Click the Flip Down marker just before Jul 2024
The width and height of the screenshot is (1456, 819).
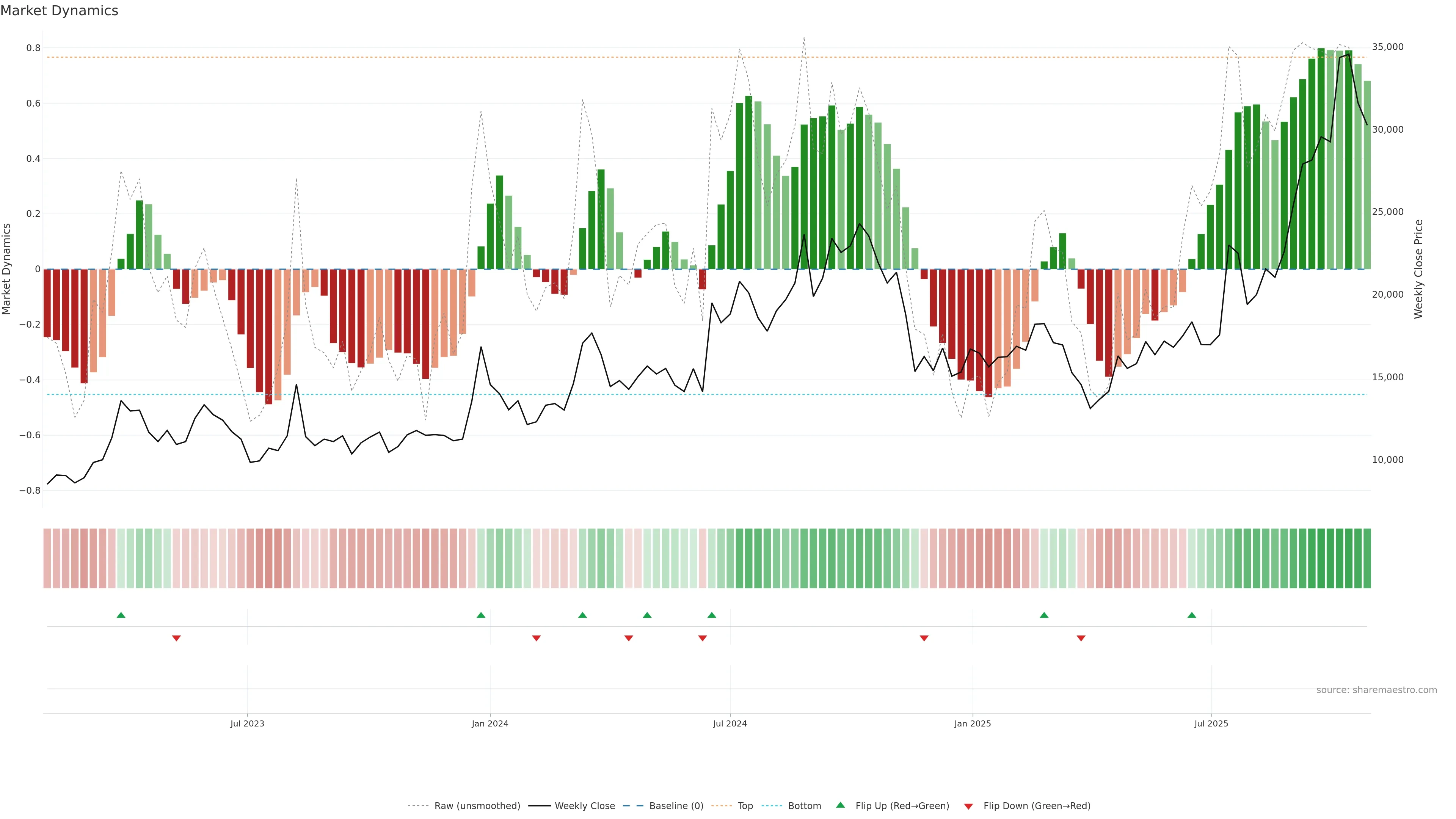703,638
